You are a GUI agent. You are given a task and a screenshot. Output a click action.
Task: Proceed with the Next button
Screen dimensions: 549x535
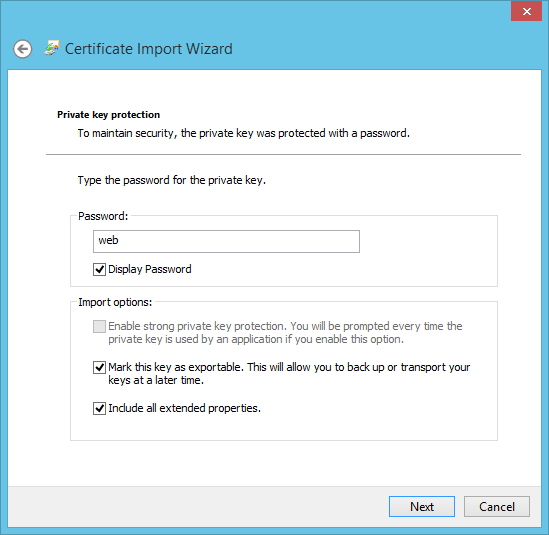click(422, 506)
